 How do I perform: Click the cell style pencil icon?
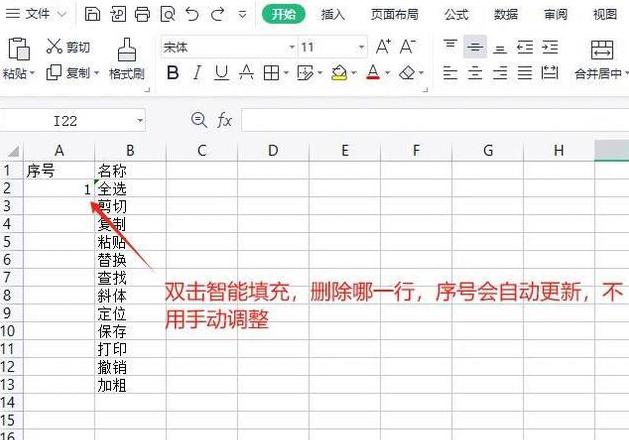305,73
